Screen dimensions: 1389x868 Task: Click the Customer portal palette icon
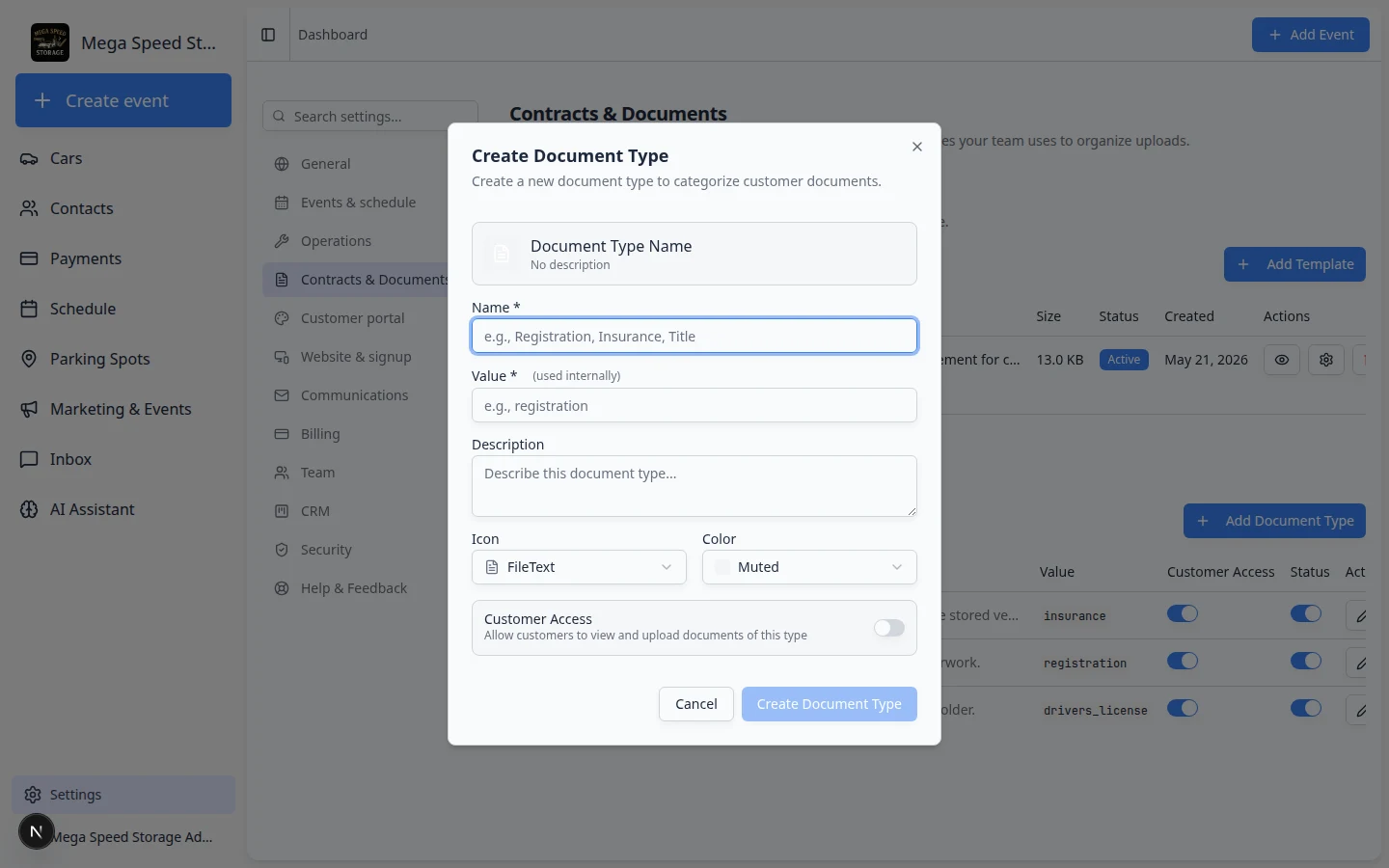[282, 318]
